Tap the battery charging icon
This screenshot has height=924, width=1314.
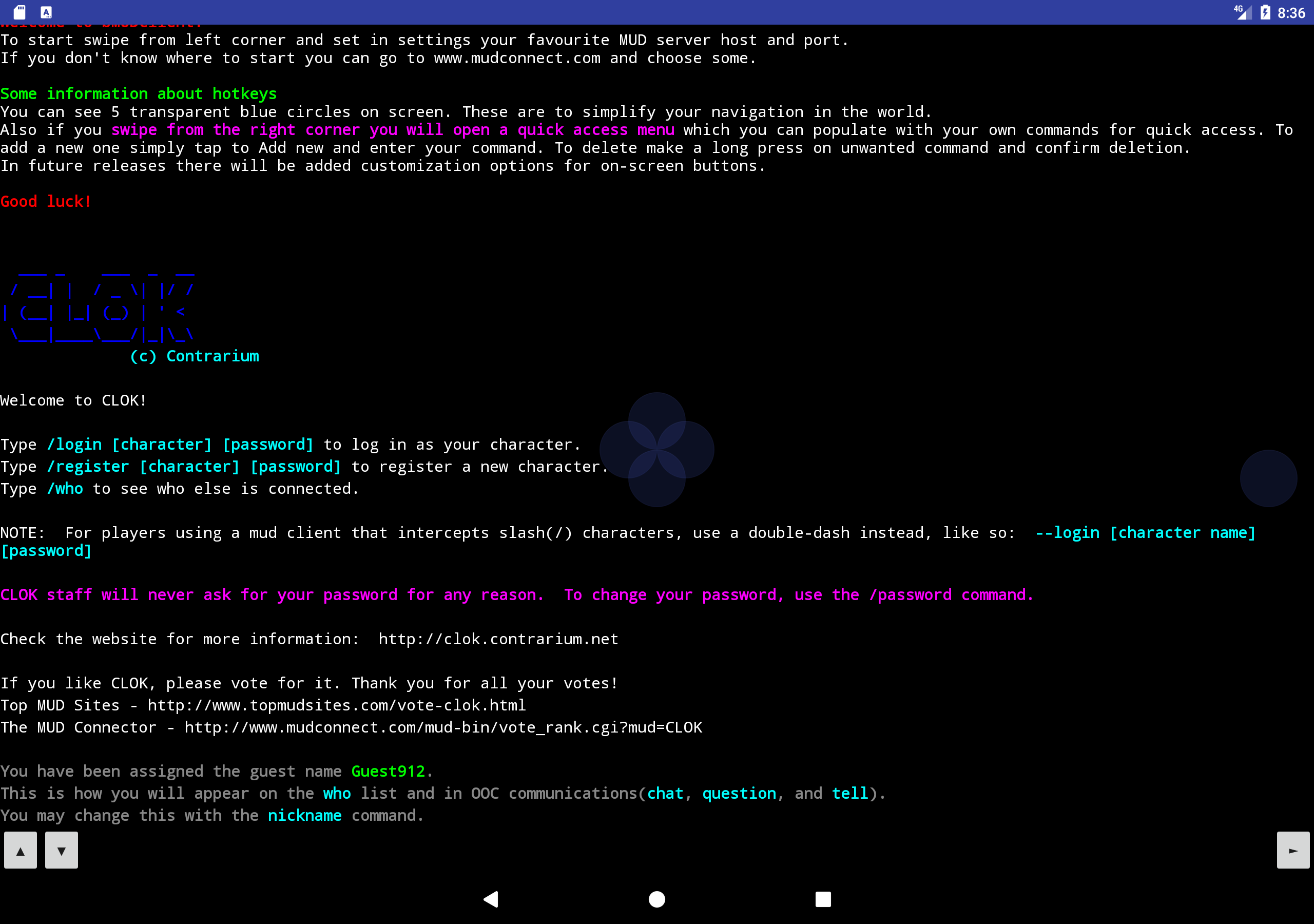(x=1265, y=12)
